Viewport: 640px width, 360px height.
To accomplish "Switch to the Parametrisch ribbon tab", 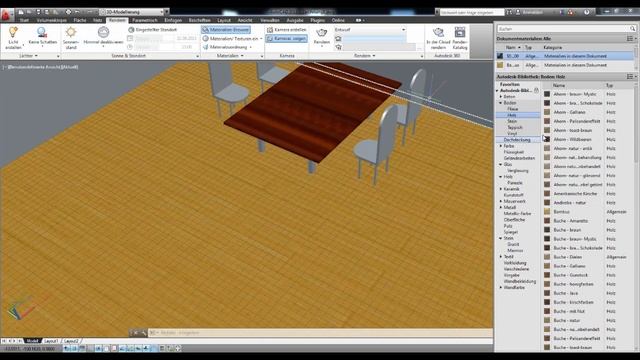I will (144, 20).
